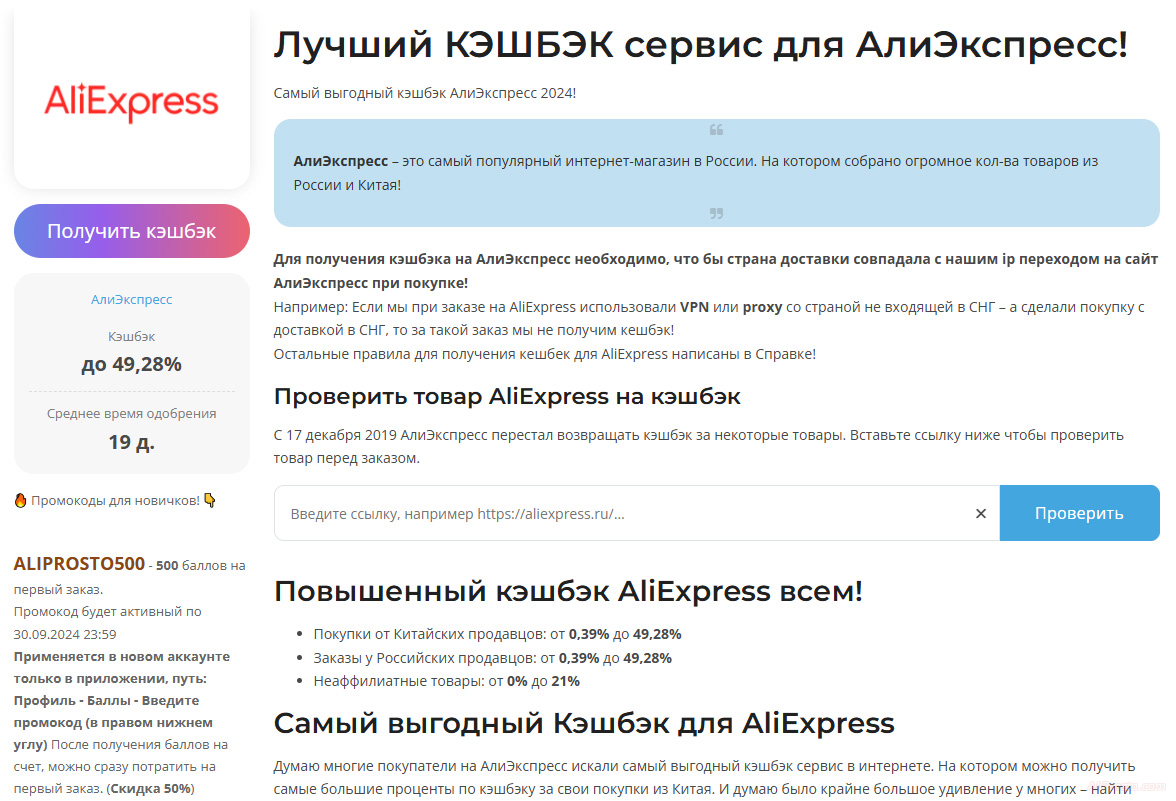Click the "Заказы у Российских продавцов" list item
Viewport: 1176px width, 801px height.
(492, 658)
